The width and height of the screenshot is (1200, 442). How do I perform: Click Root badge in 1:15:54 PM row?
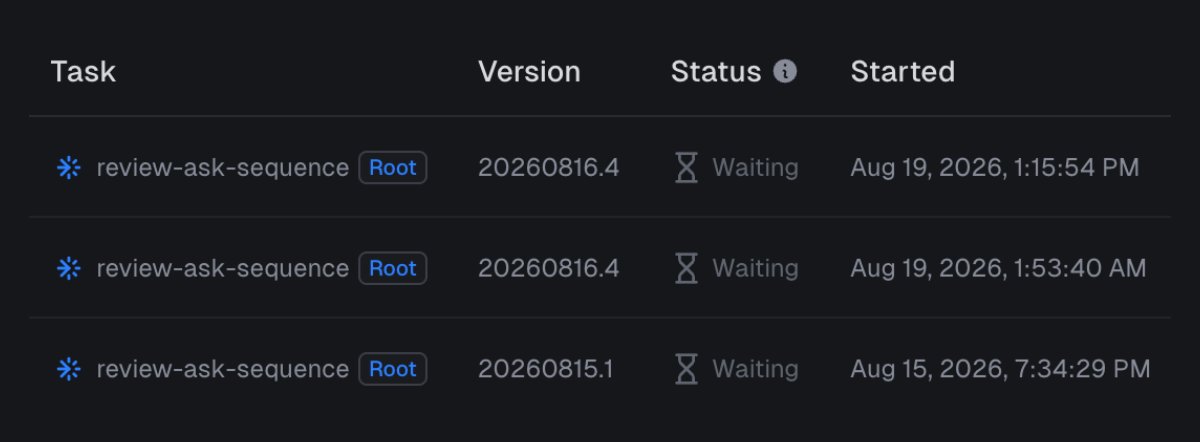393,167
